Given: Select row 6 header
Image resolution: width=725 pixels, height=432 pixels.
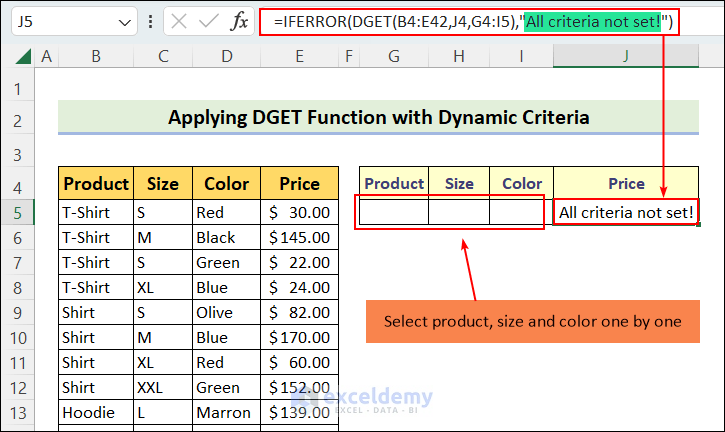Looking at the screenshot, I should (x=18, y=238).
